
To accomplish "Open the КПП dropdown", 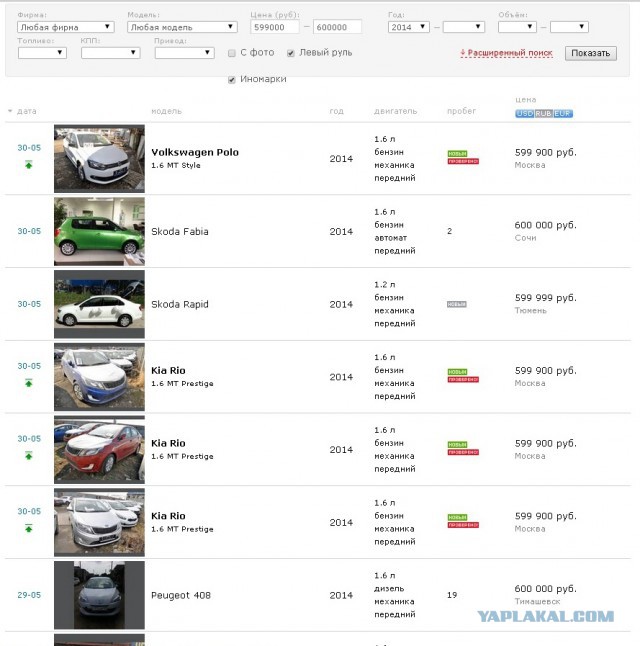I will (x=110, y=53).
